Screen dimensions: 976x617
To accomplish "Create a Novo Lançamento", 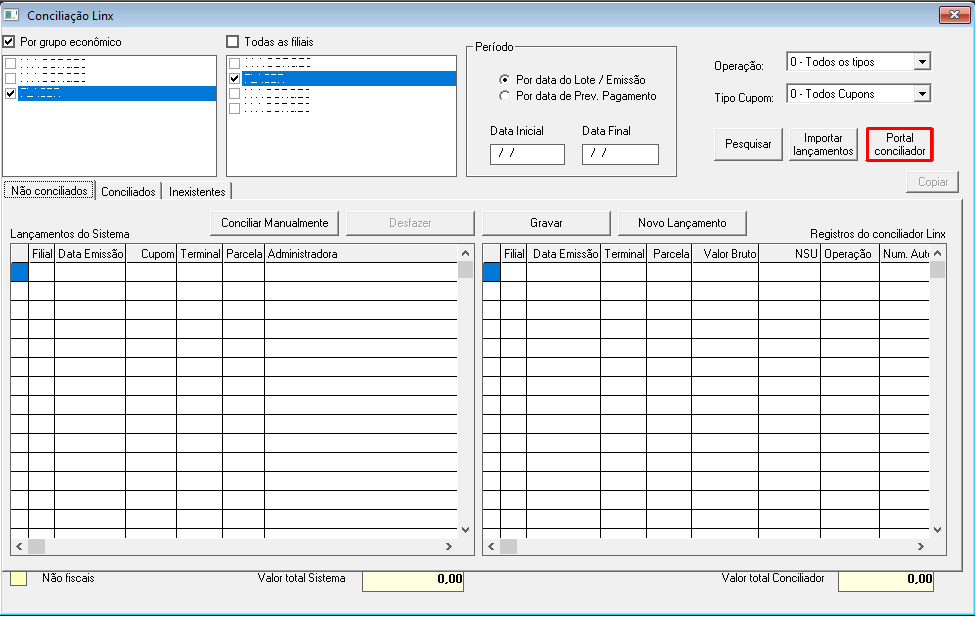I will (x=682, y=223).
